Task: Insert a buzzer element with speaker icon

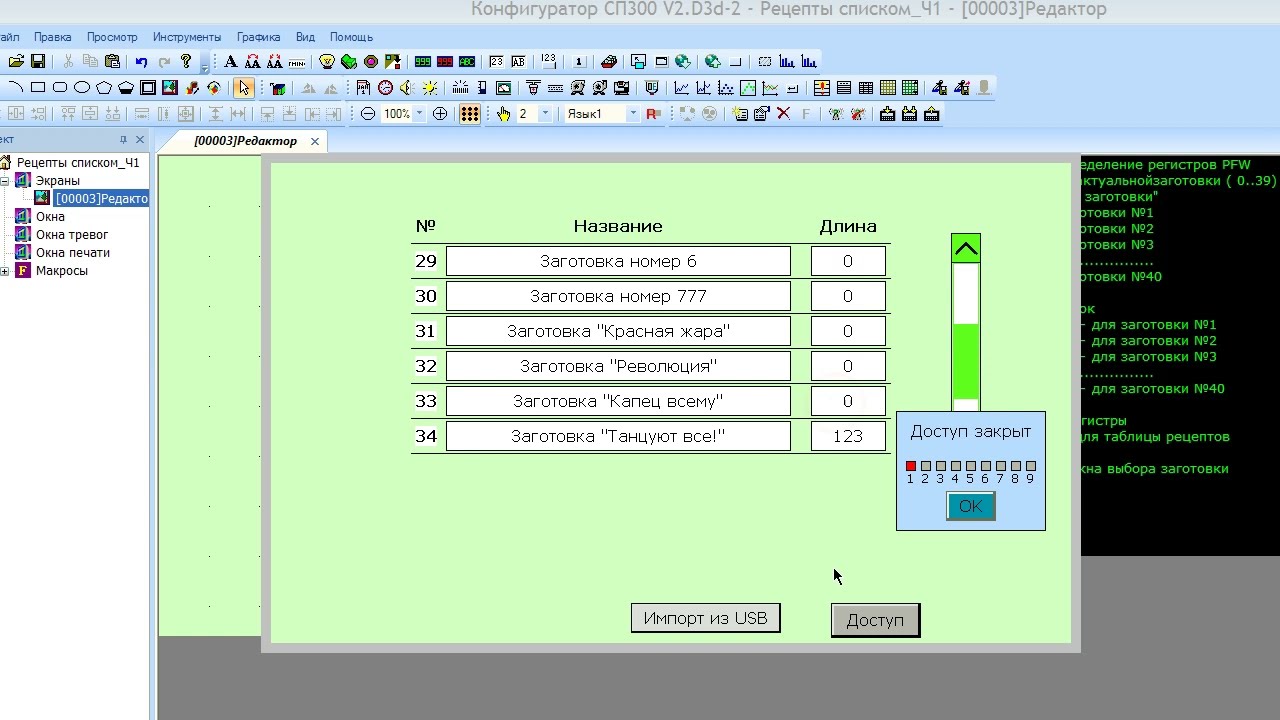Action: point(407,88)
